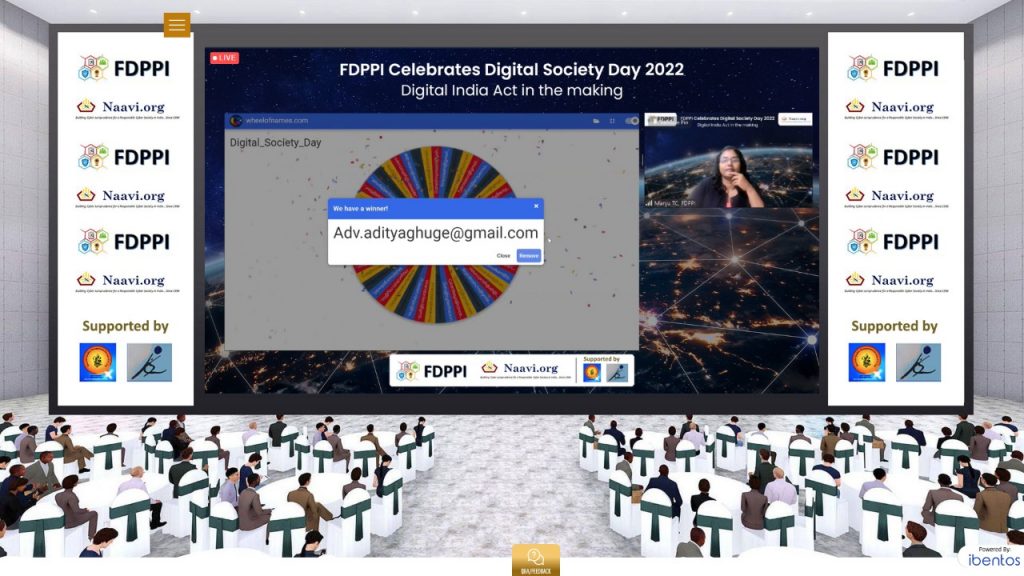Click the FDPPI logo below the wheel window

[432, 371]
